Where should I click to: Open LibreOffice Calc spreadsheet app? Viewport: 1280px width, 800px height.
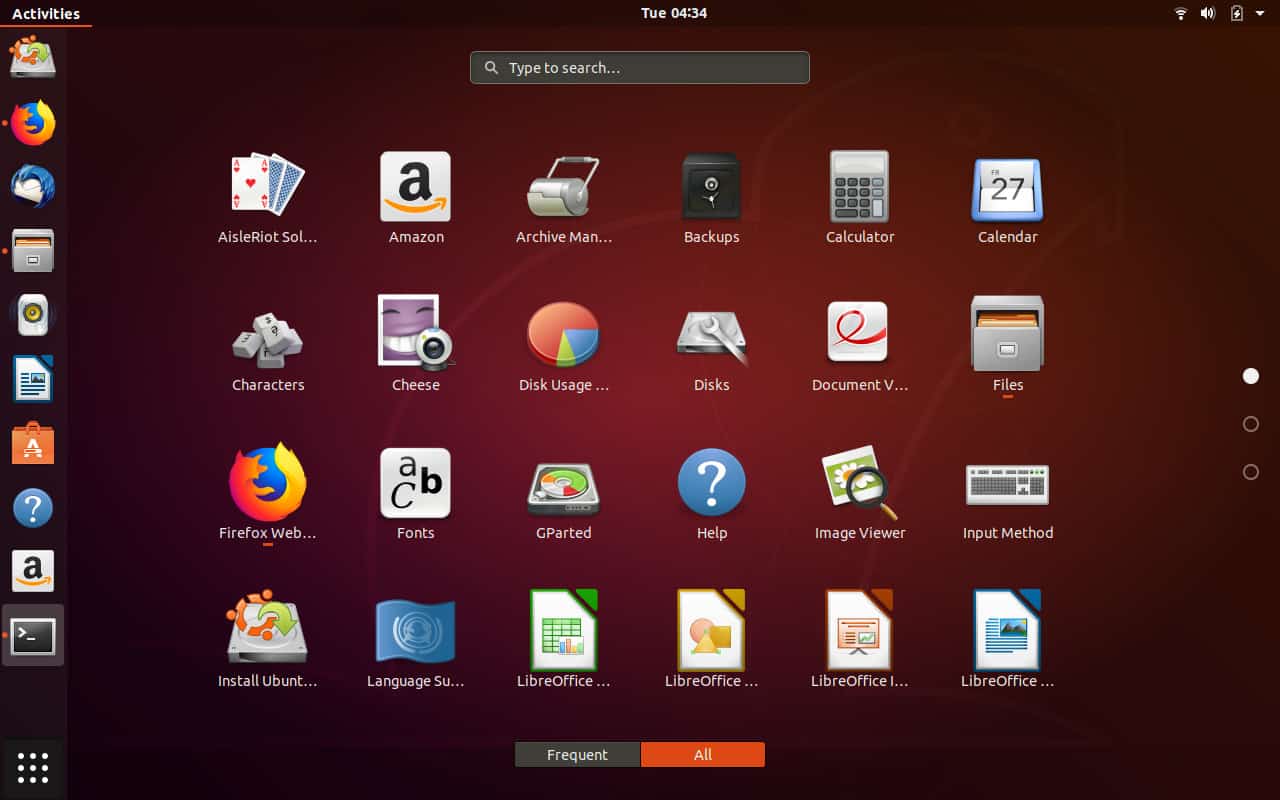563,628
